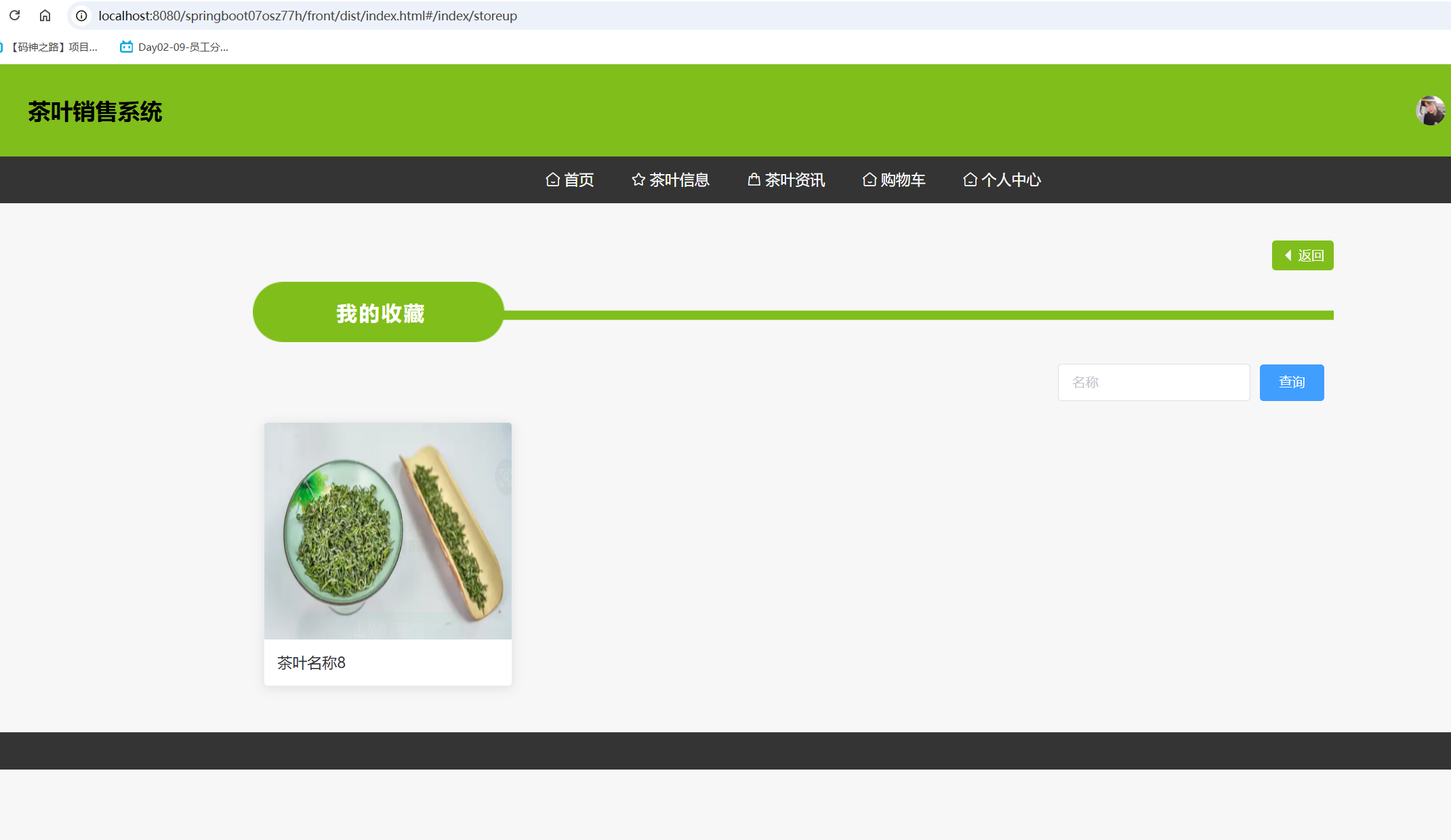Click the browser home icon
1451x840 pixels.
(x=45, y=15)
